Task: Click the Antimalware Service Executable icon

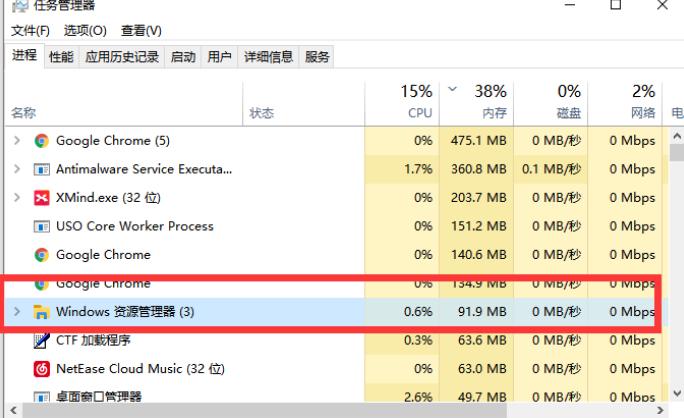Action: (42, 169)
